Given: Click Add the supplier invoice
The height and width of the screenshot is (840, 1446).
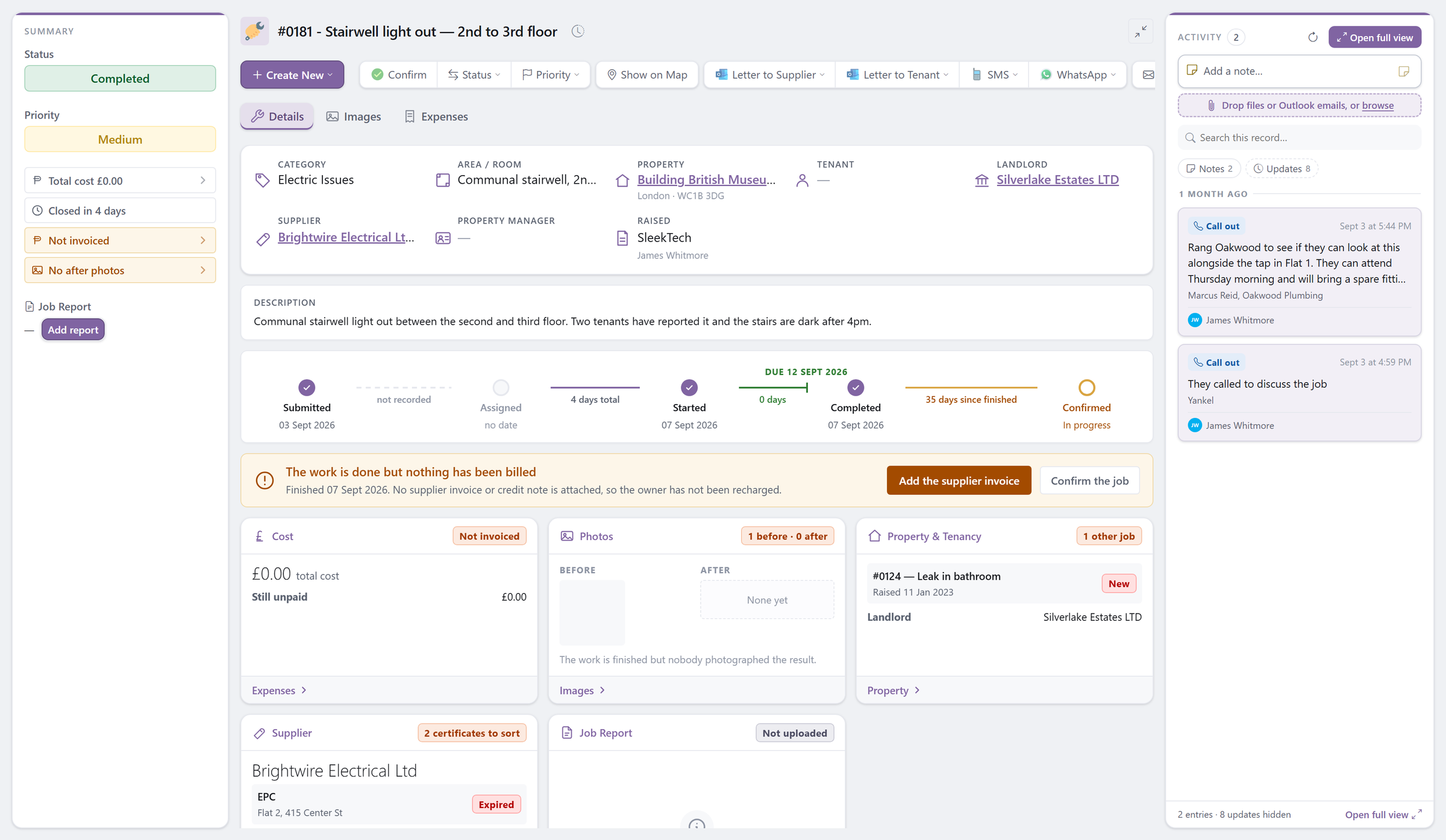Looking at the screenshot, I should point(959,481).
